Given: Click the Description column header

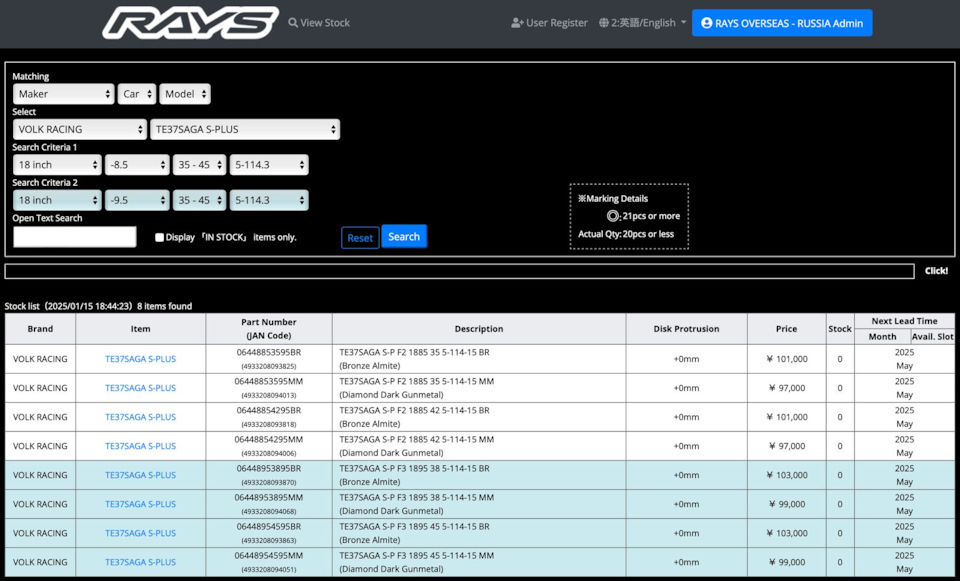Looking at the screenshot, I should [479, 329].
